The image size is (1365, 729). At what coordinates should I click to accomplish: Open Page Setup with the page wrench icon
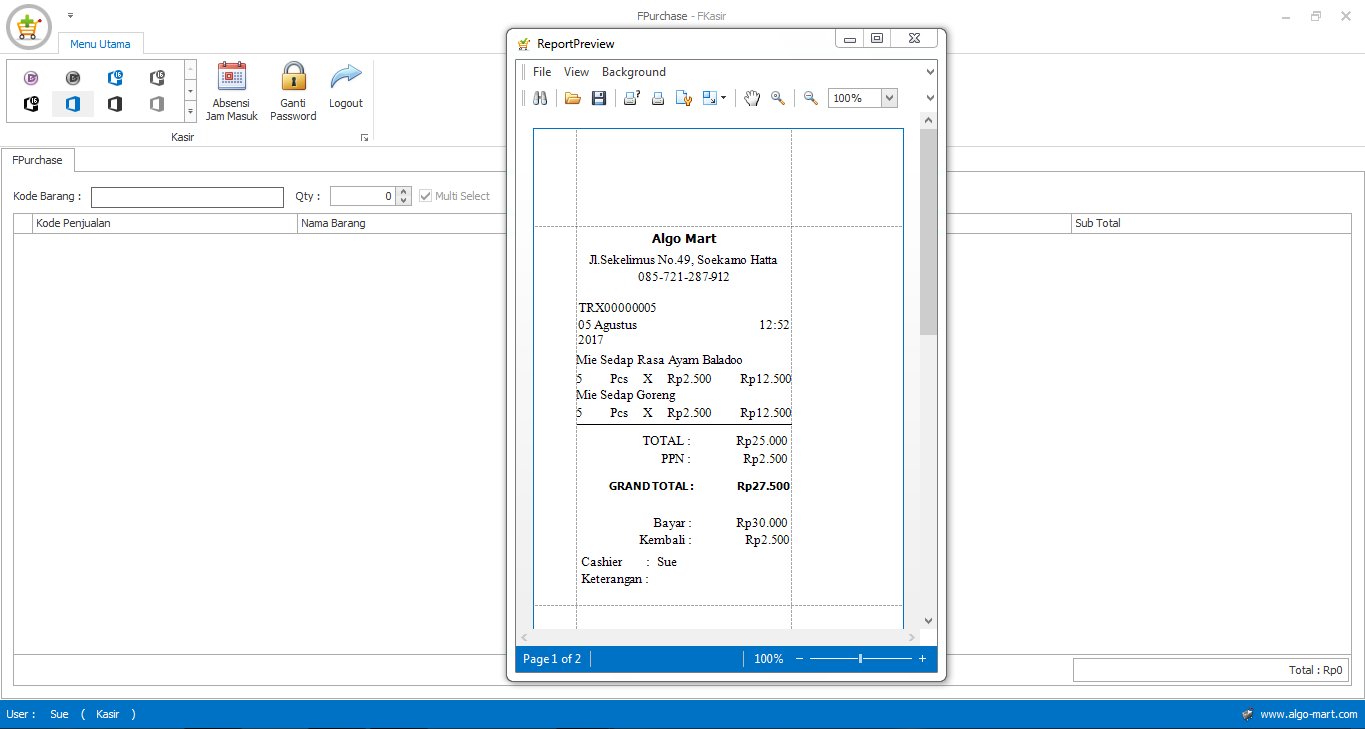684,97
